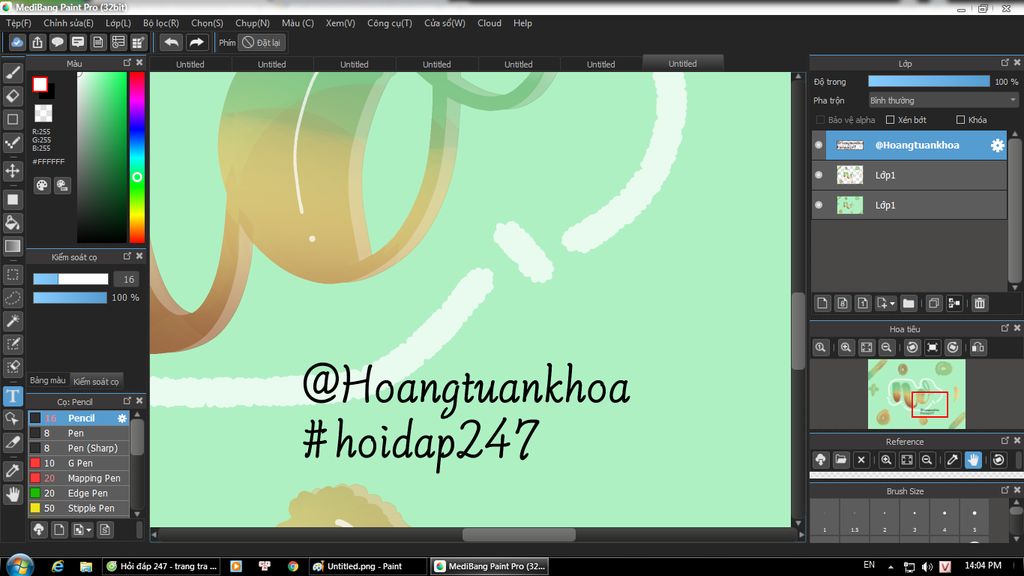Select the Brush tool in left toolbar

point(13,72)
